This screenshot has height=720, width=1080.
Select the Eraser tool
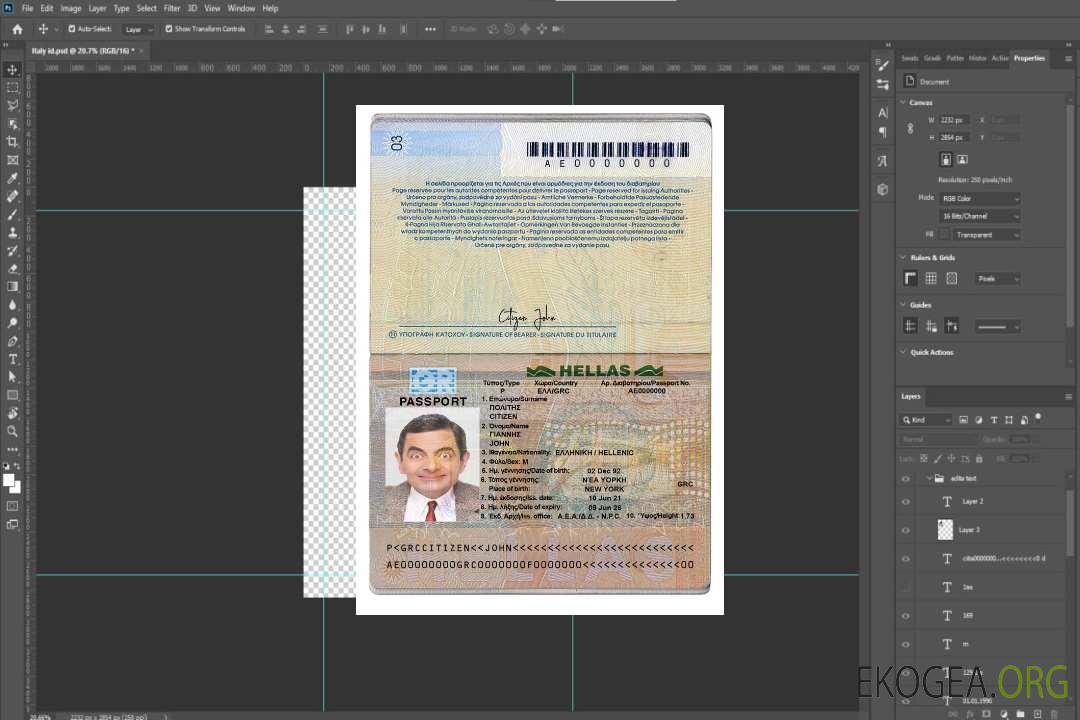click(12, 269)
